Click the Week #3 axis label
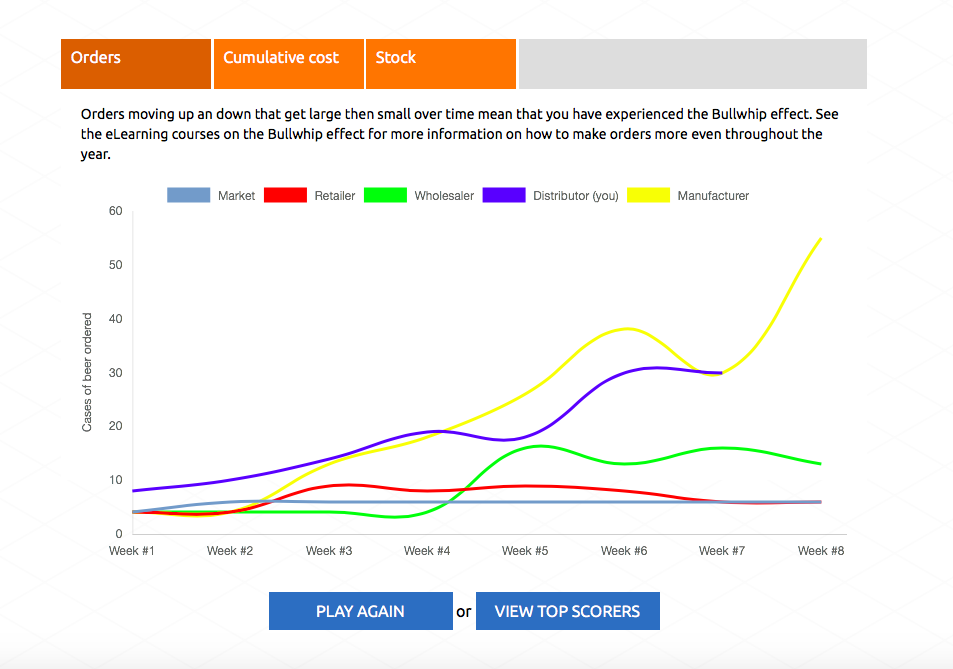This screenshot has width=953, height=669. pyautogui.click(x=329, y=551)
